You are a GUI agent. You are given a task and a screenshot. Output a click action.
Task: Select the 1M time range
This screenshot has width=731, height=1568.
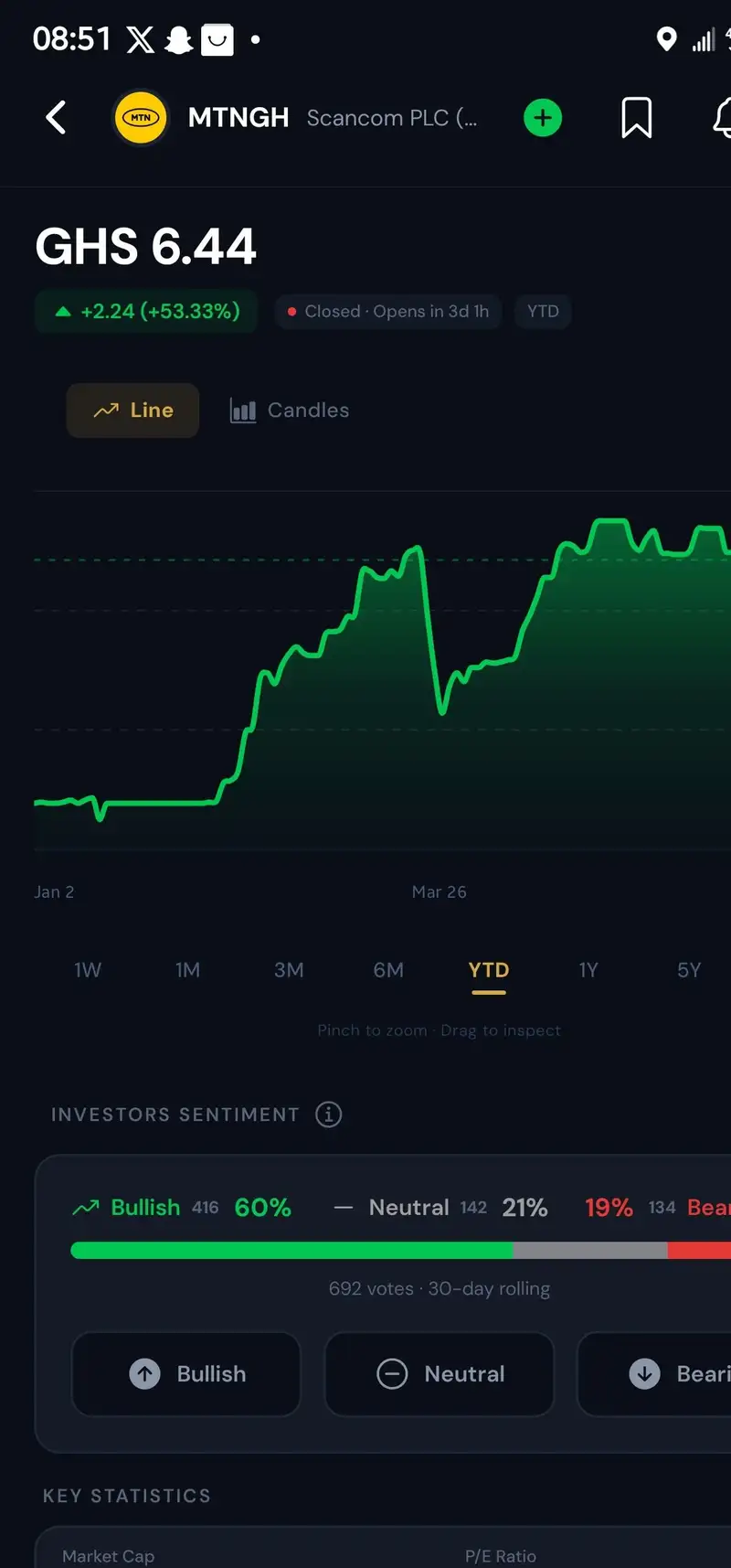tap(188, 970)
